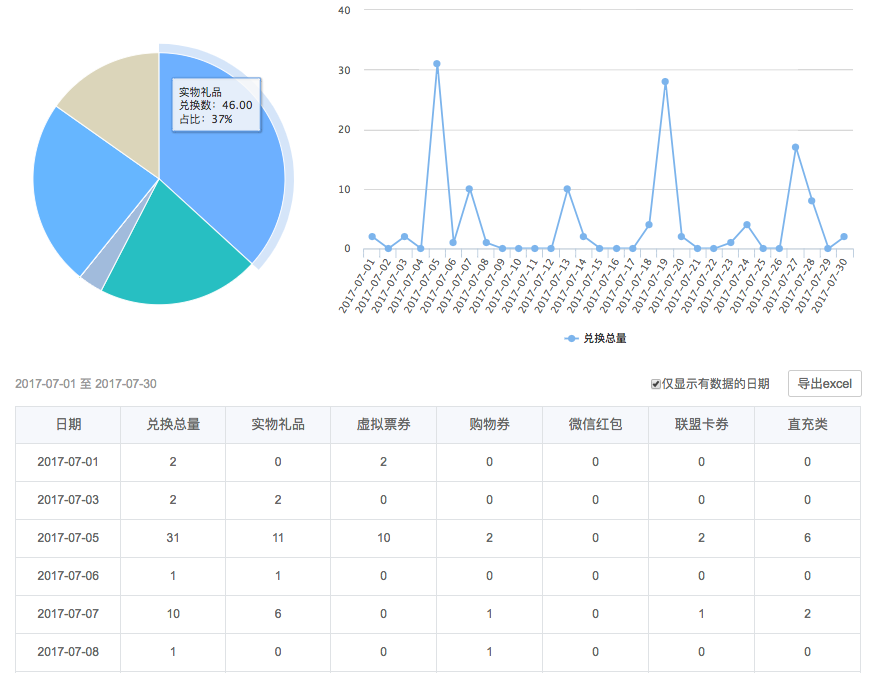Click the peak data point for 2017-07-05

[437, 64]
